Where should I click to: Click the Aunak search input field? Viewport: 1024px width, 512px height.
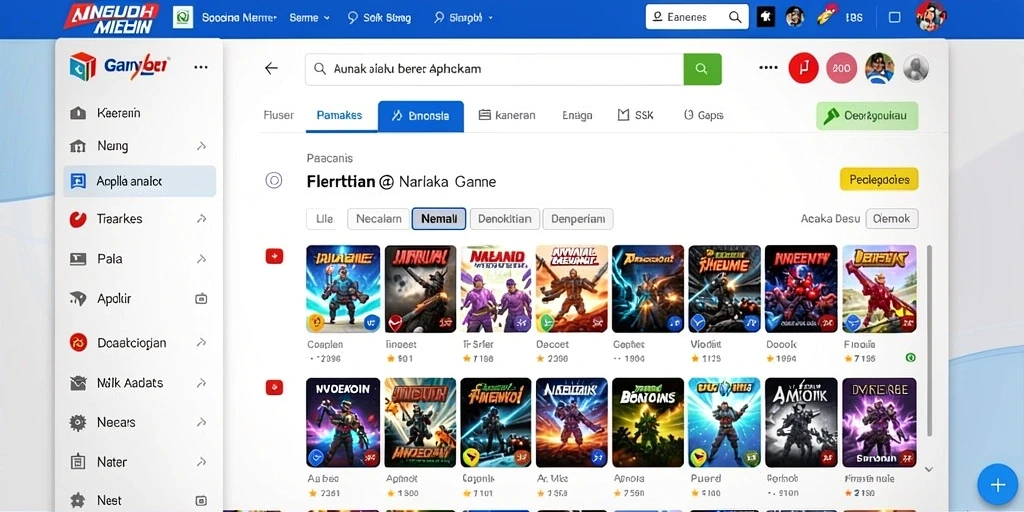(x=494, y=69)
